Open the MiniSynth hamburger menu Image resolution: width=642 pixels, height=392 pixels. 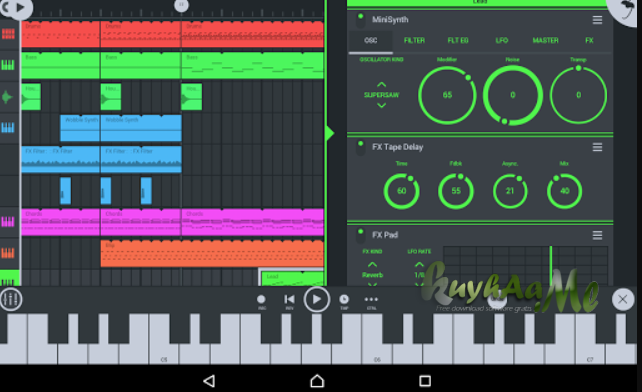tap(597, 20)
